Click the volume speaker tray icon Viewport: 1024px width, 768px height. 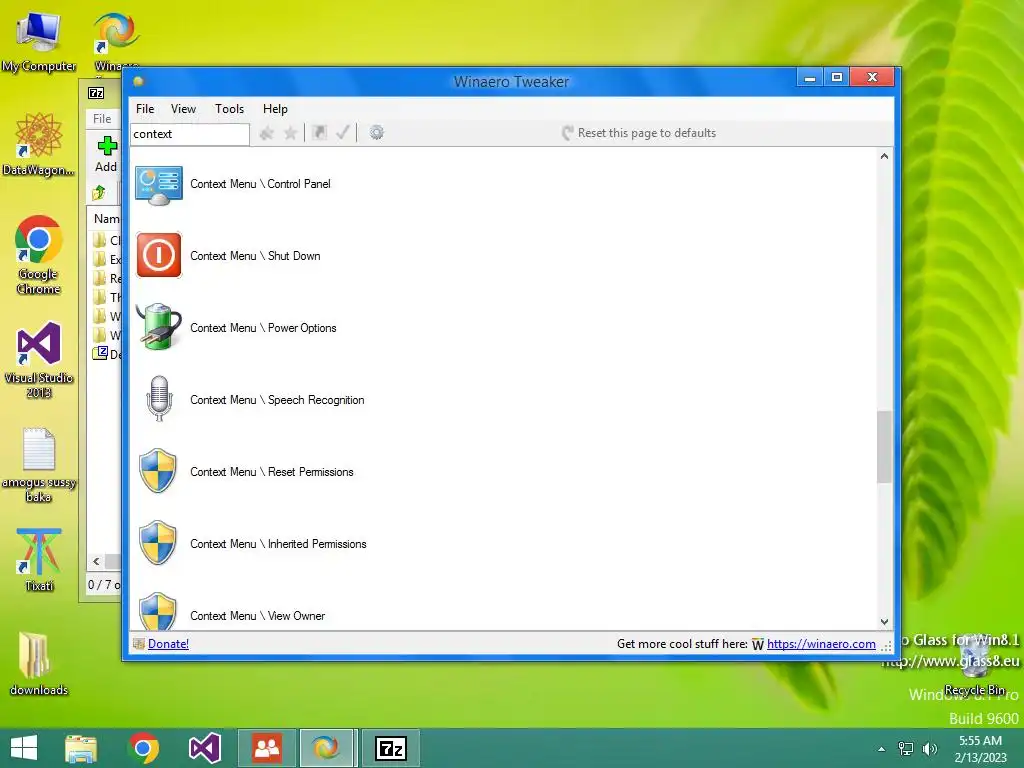click(x=929, y=749)
